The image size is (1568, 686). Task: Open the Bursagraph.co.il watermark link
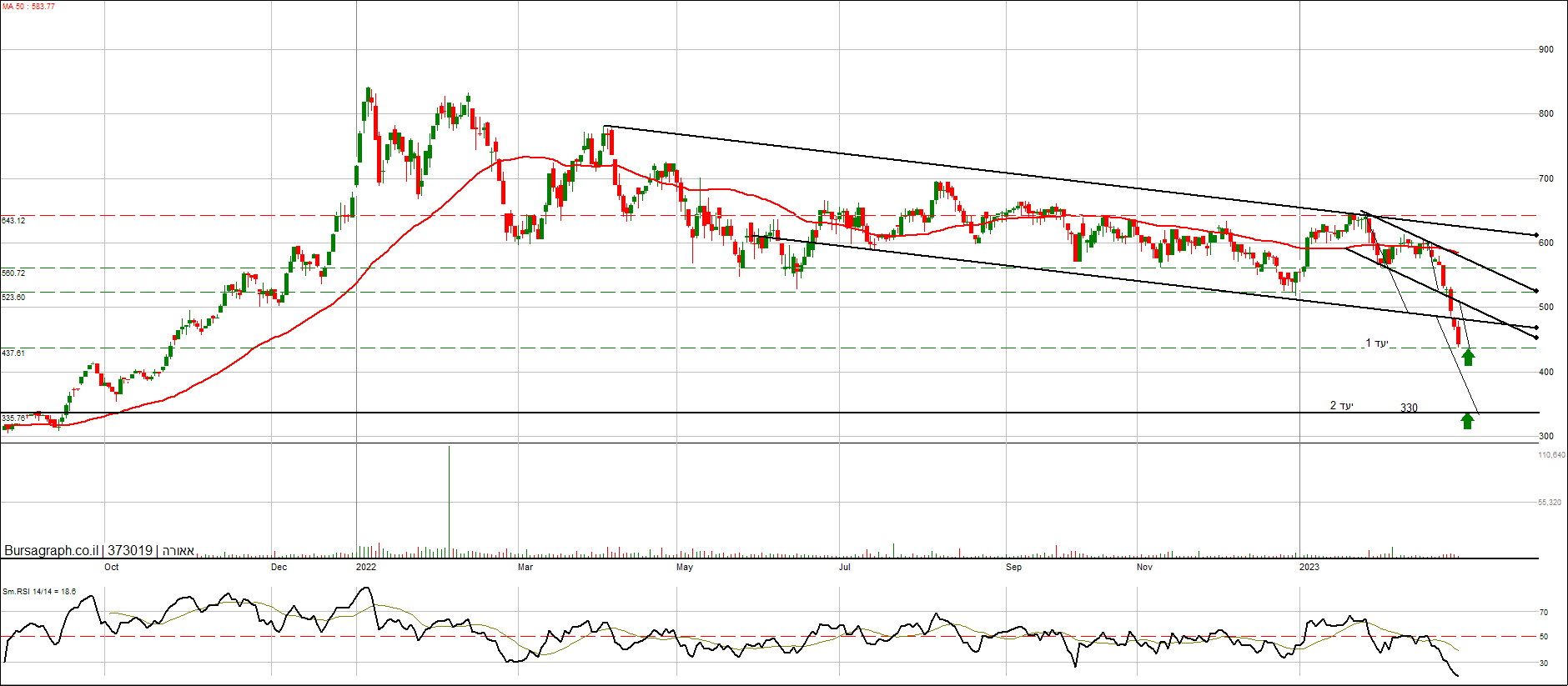(x=52, y=550)
